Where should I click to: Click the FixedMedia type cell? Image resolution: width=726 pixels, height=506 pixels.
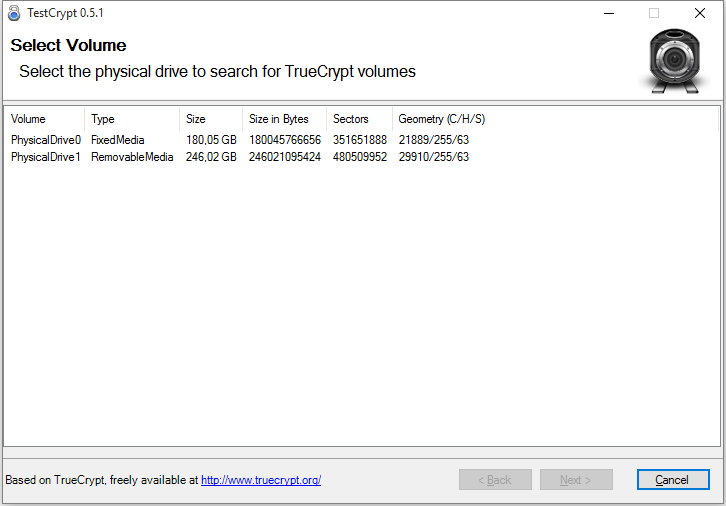118,140
